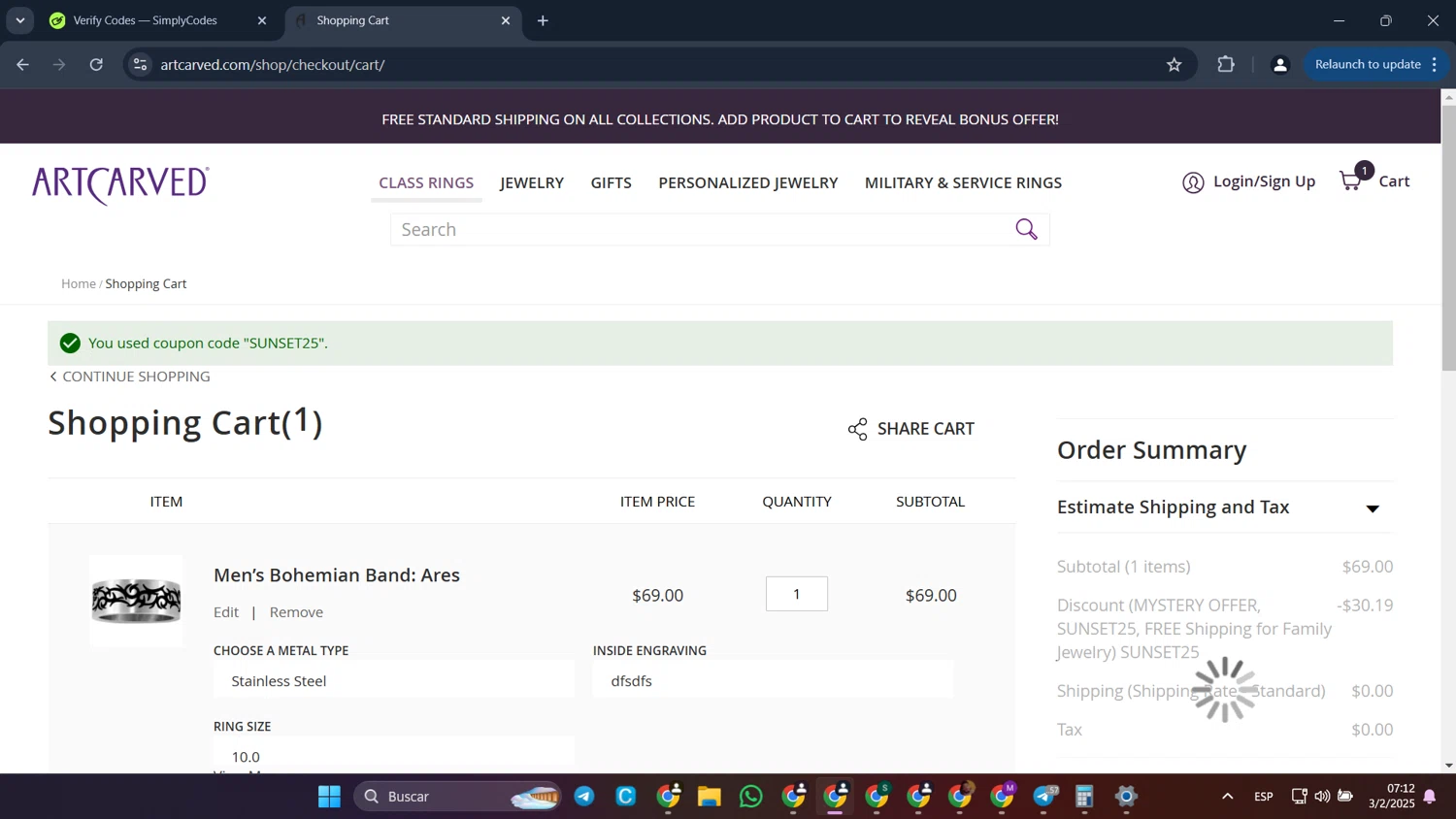Edit the Men's Bohemian Band item
The width and height of the screenshot is (1456, 819).
pos(226,612)
